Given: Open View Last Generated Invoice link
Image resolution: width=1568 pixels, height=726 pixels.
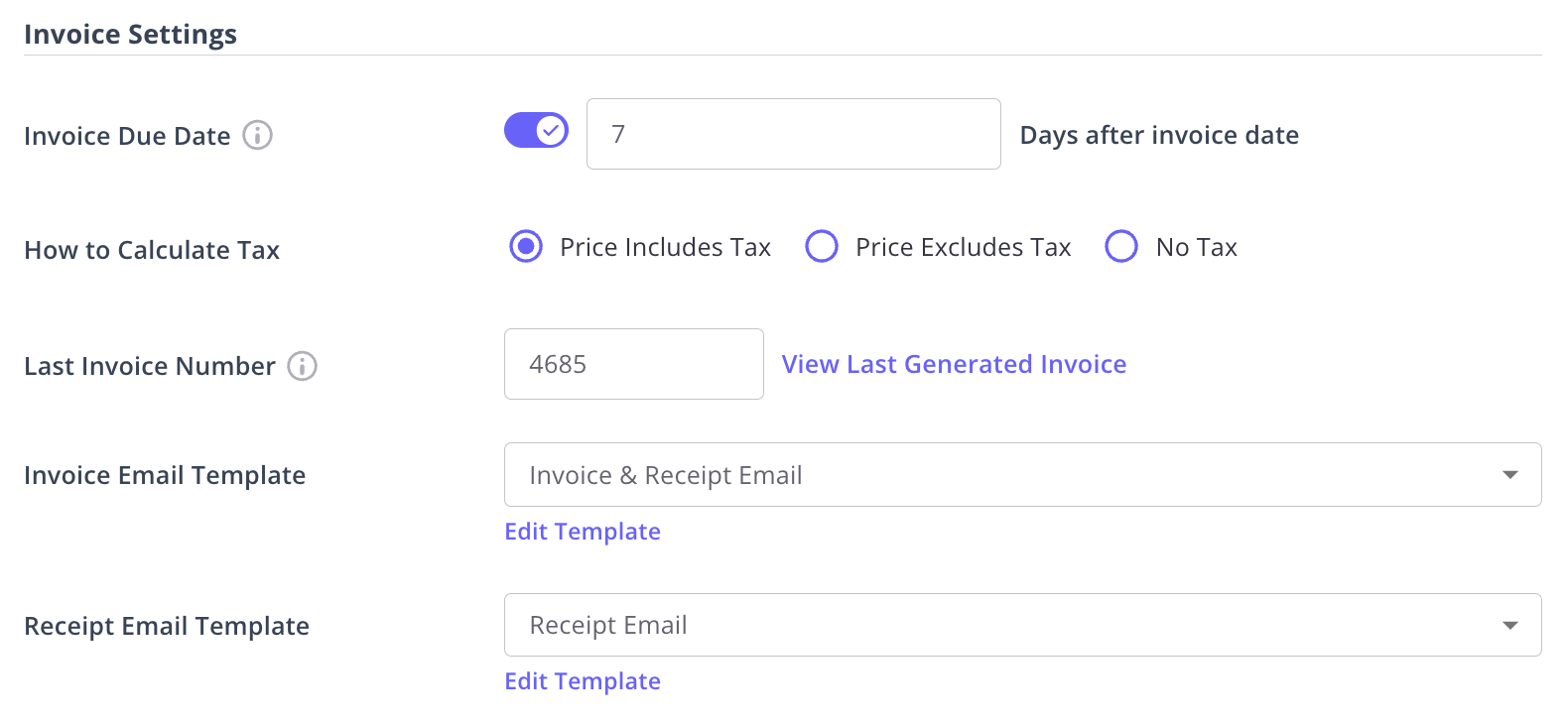Looking at the screenshot, I should 954,364.
